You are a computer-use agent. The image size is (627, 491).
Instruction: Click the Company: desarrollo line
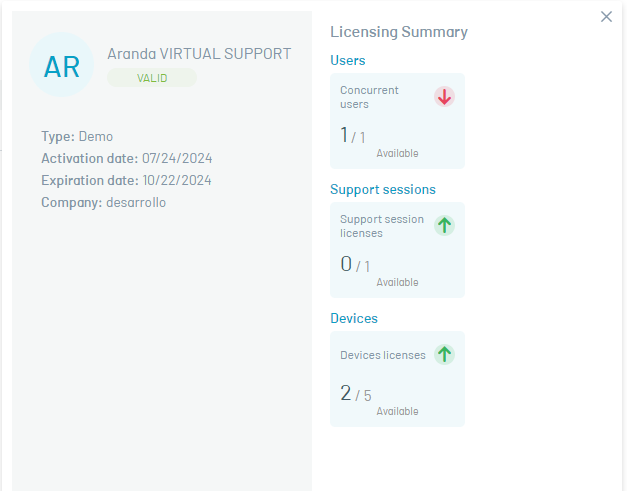click(x=104, y=202)
